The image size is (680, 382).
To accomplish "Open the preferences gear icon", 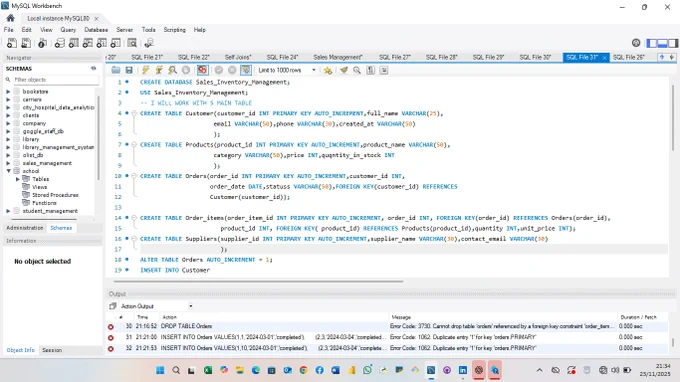I will (636, 42).
